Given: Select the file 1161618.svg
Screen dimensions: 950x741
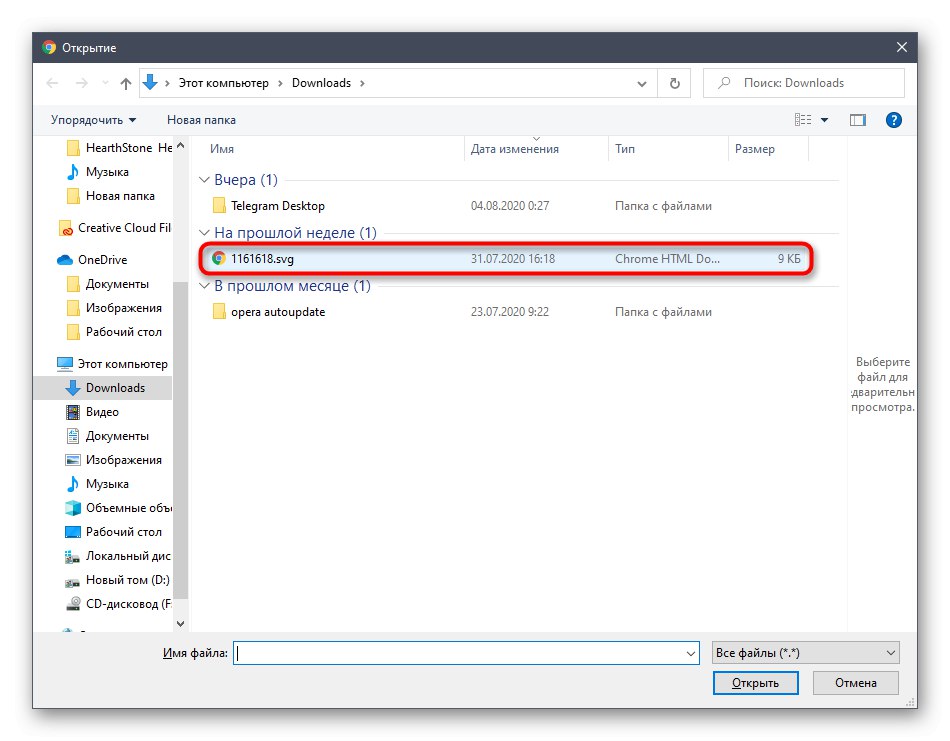Looking at the screenshot, I should (x=506, y=259).
